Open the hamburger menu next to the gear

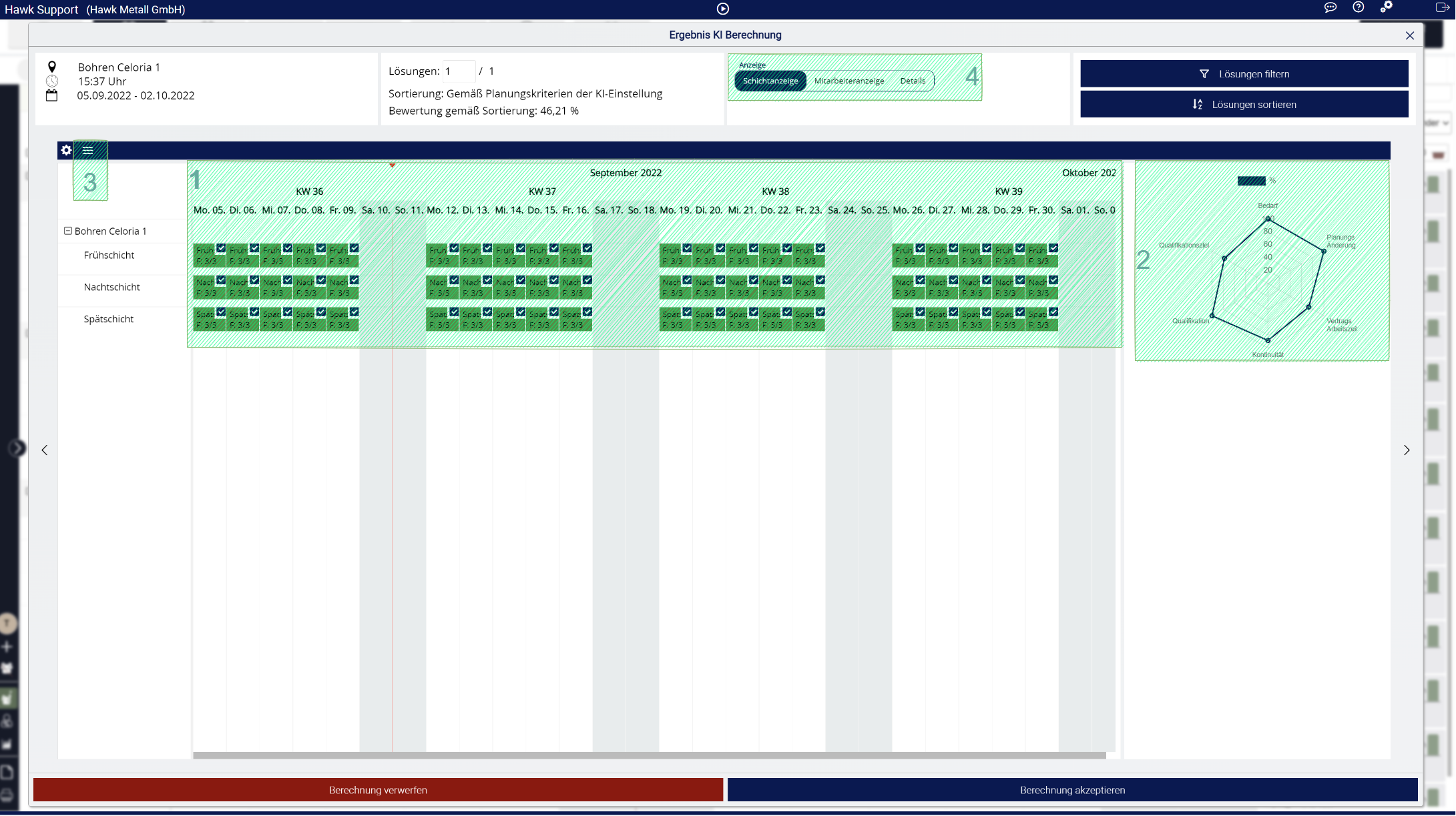pyautogui.click(x=87, y=150)
